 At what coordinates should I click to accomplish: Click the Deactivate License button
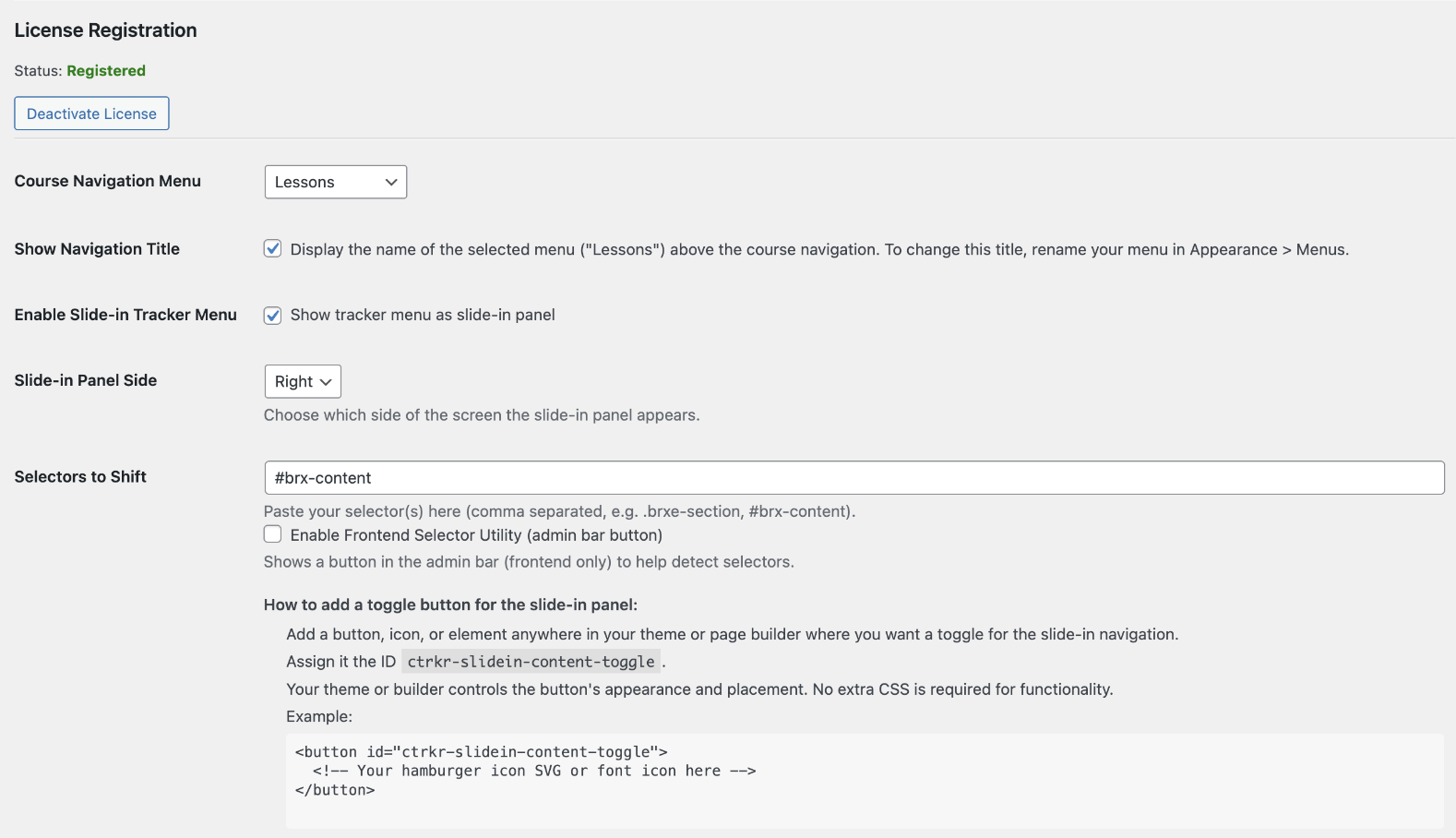point(91,114)
